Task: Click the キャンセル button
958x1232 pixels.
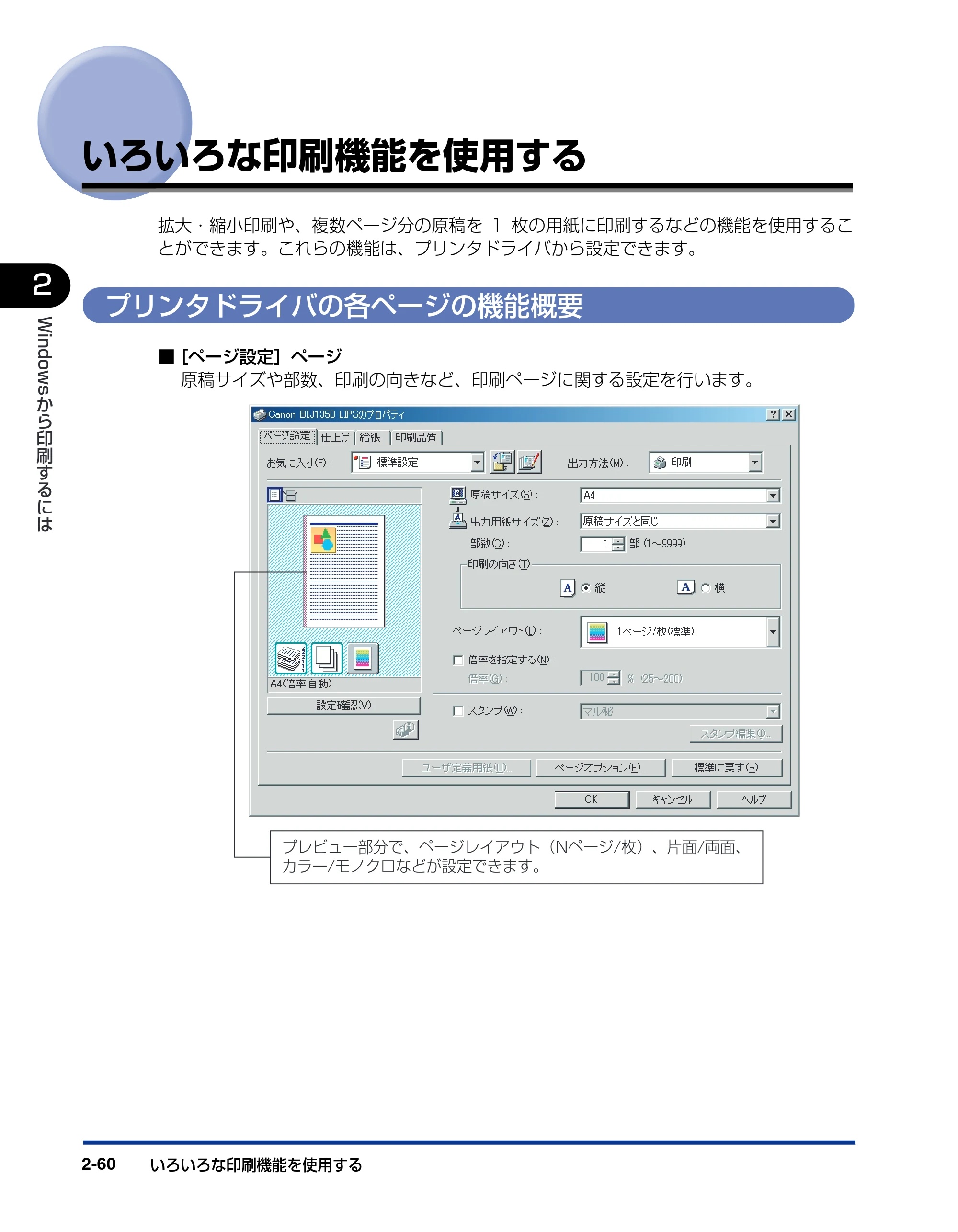Action: [x=673, y=799]
